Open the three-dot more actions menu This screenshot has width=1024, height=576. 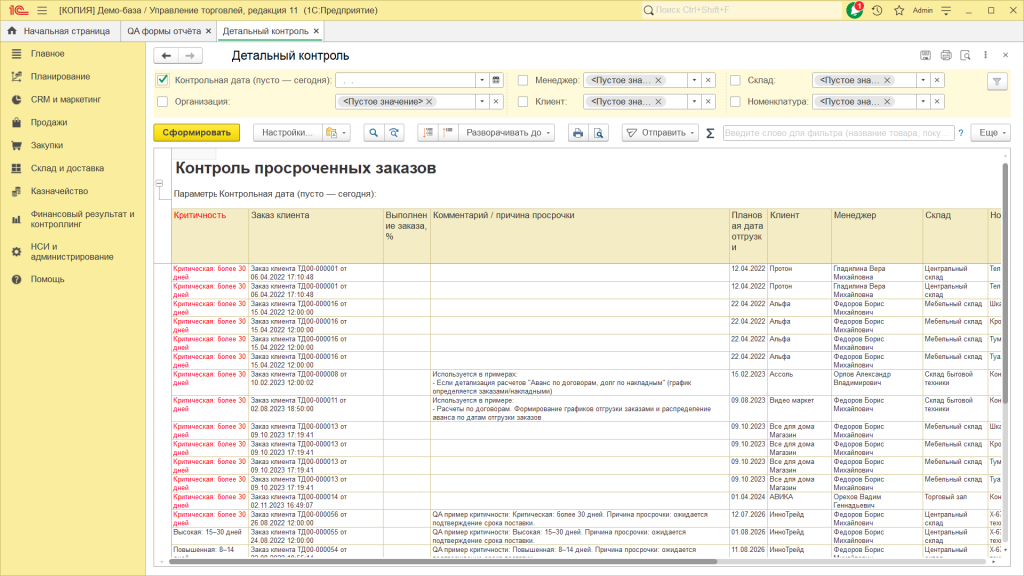point(985,56)
